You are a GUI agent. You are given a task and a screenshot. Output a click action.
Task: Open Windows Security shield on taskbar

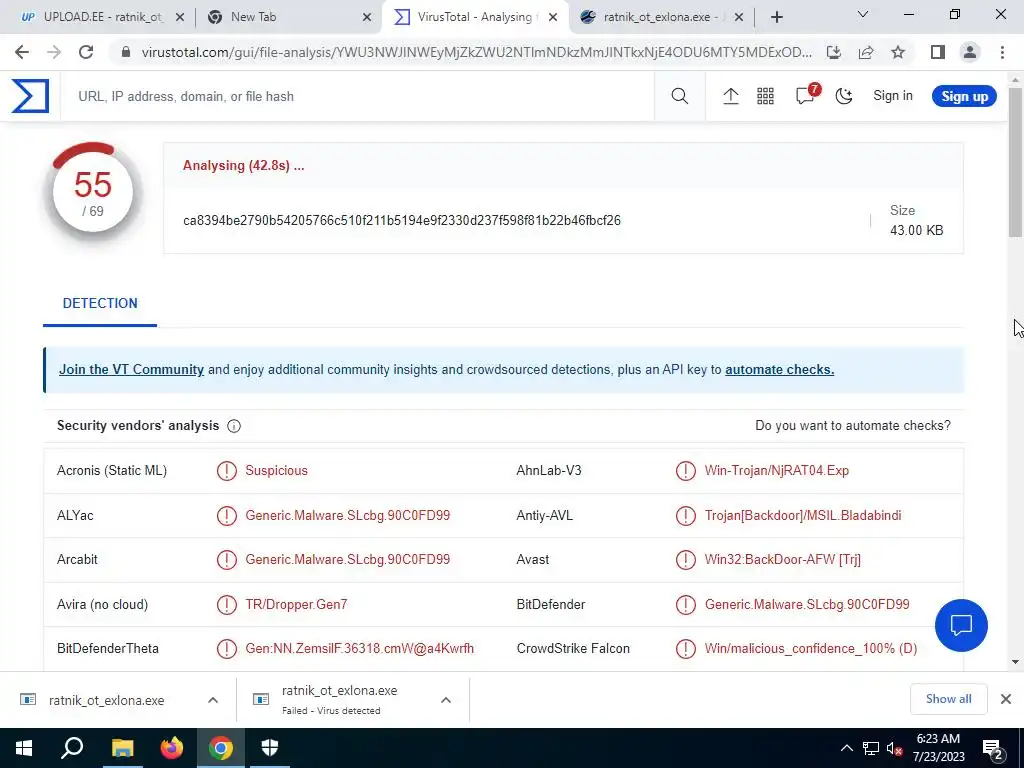click(x=270, y=748)
